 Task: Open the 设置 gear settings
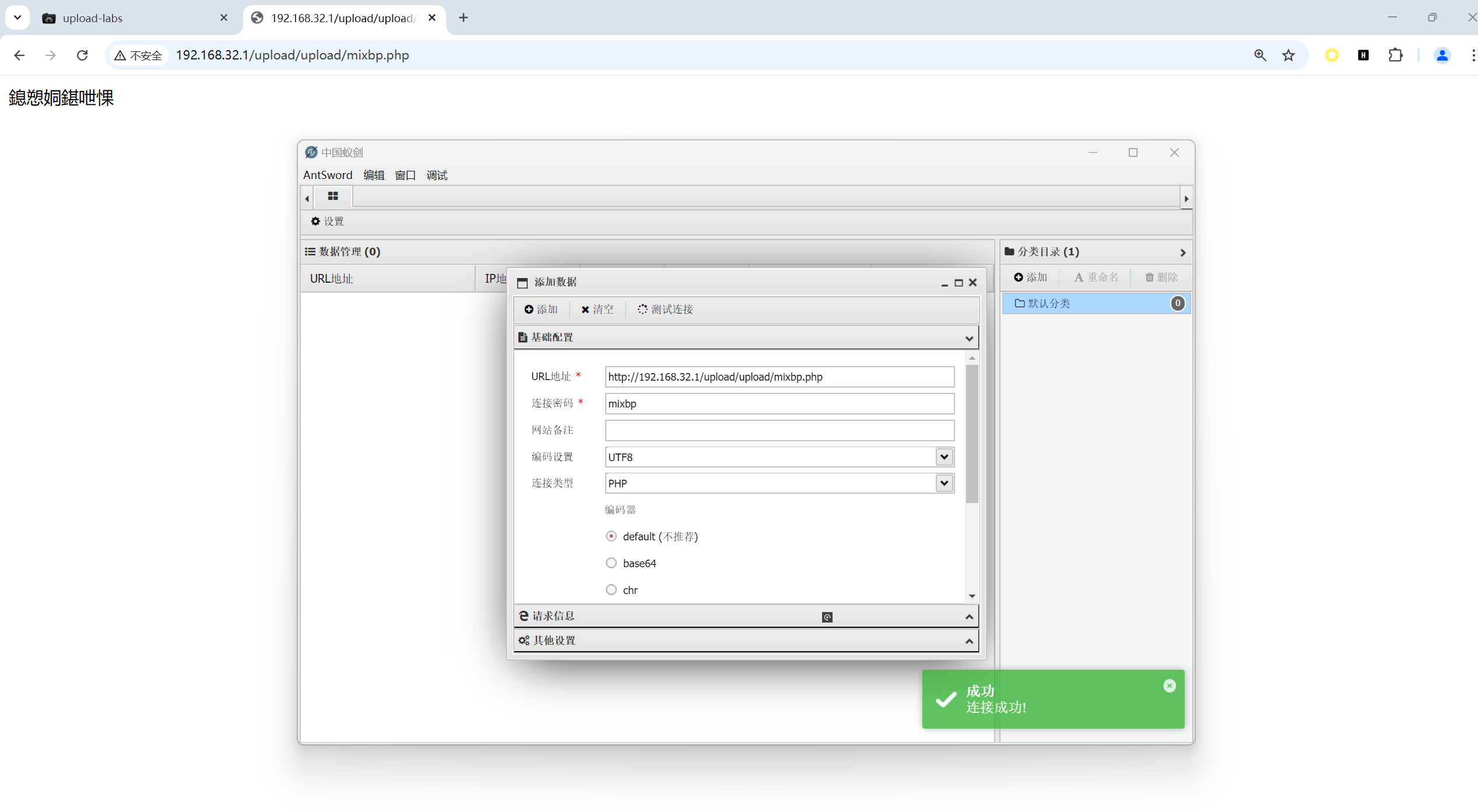(327, 222)
